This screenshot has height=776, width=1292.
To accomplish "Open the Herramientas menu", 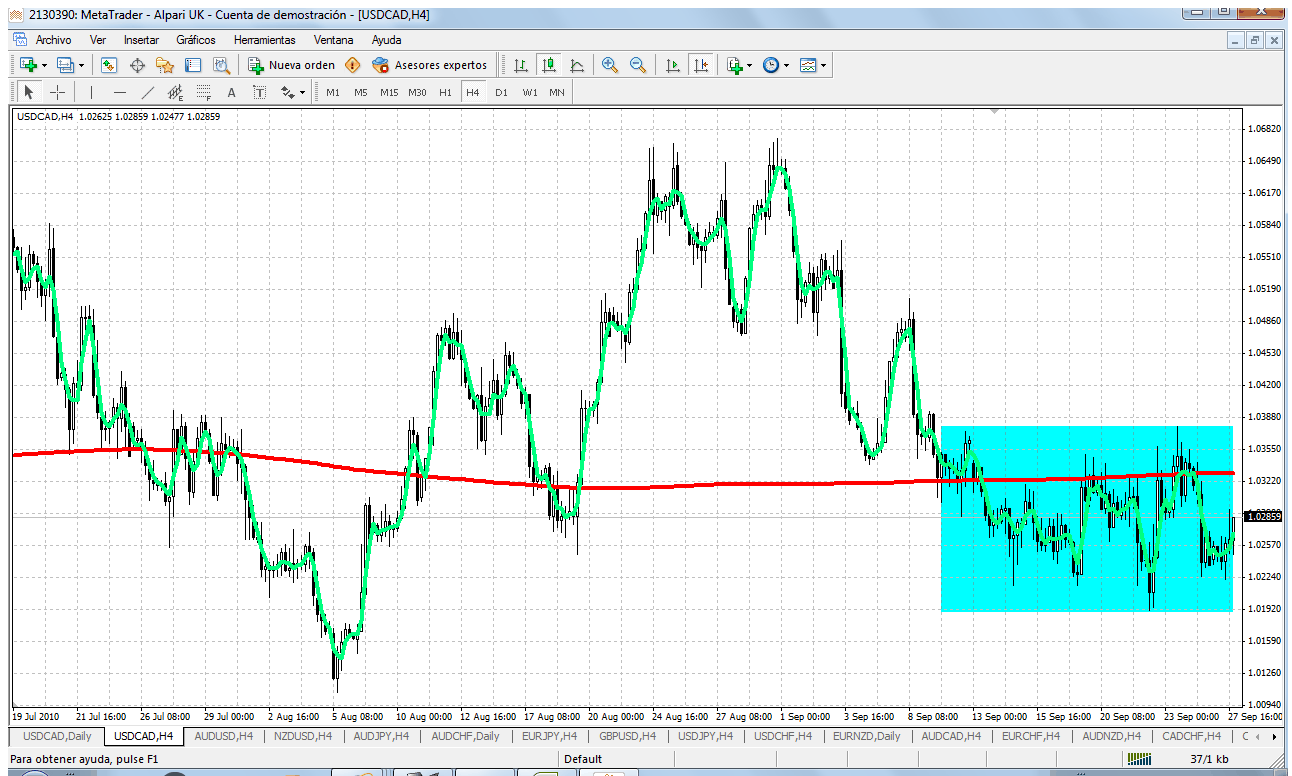I will pos(264,40).
